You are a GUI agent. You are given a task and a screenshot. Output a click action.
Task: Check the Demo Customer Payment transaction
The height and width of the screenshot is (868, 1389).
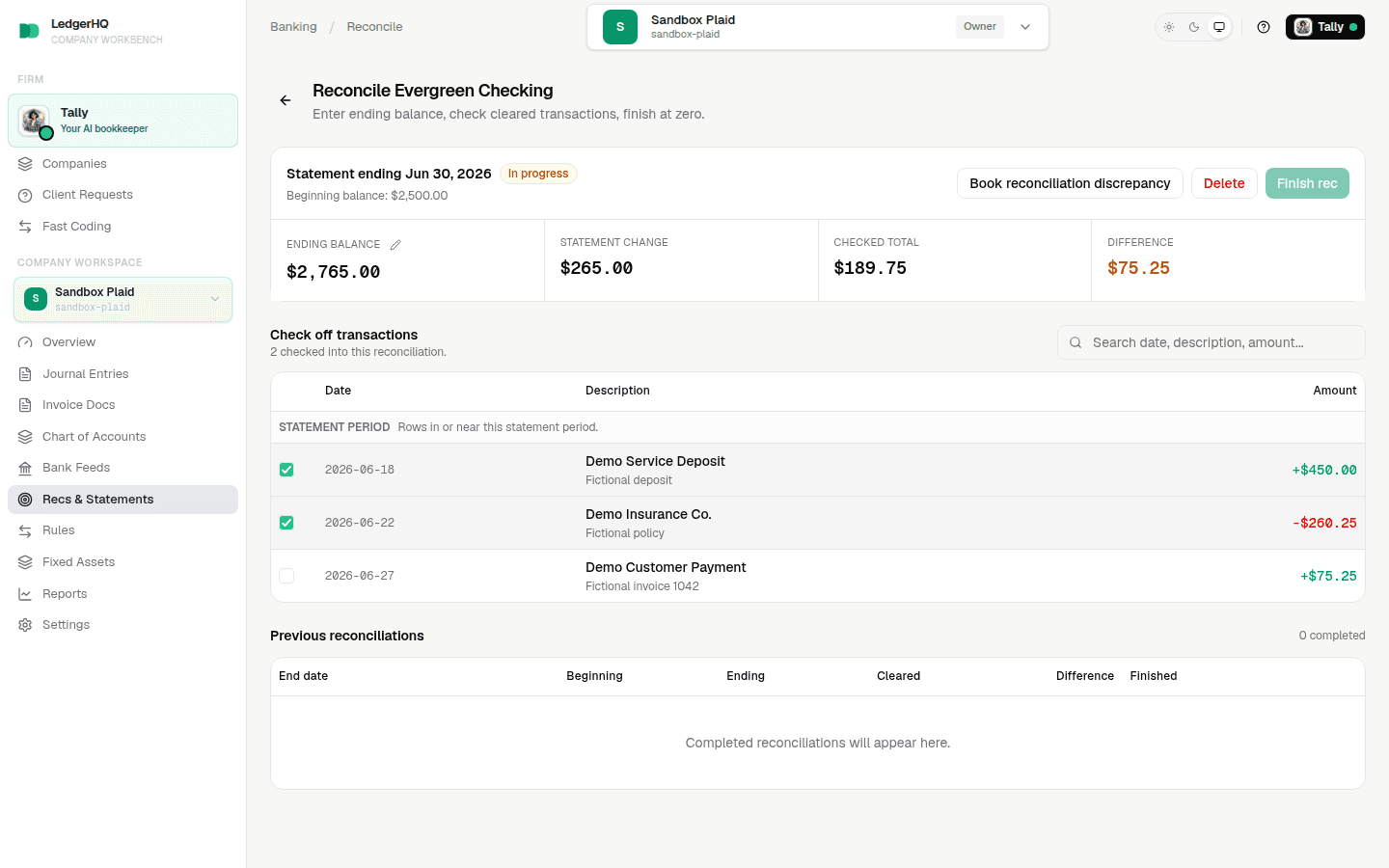click(x=286, y=576)
